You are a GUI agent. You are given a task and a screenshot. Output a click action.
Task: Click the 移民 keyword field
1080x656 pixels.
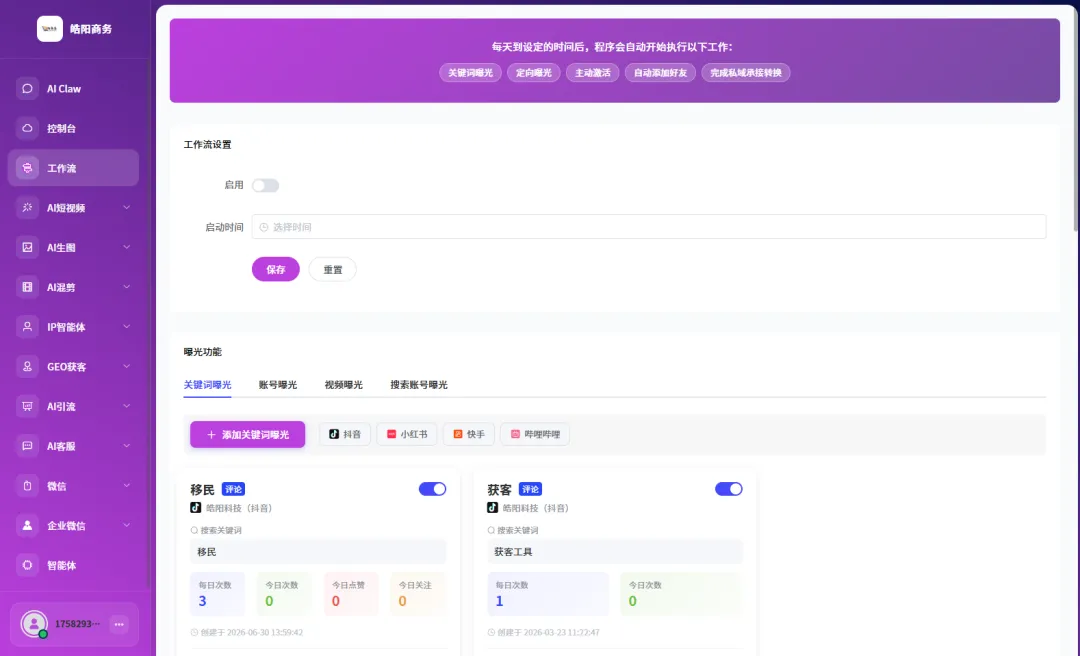pos(318,552)
